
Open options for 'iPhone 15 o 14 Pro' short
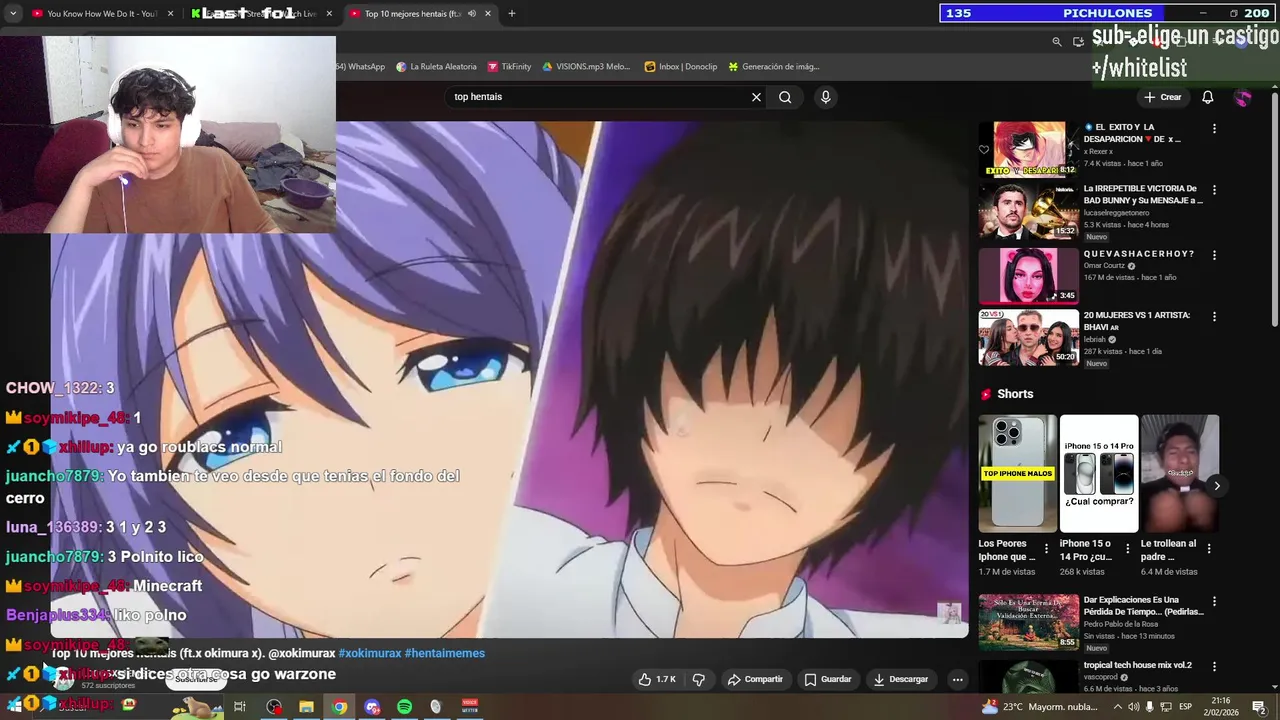click(1128, 549)
